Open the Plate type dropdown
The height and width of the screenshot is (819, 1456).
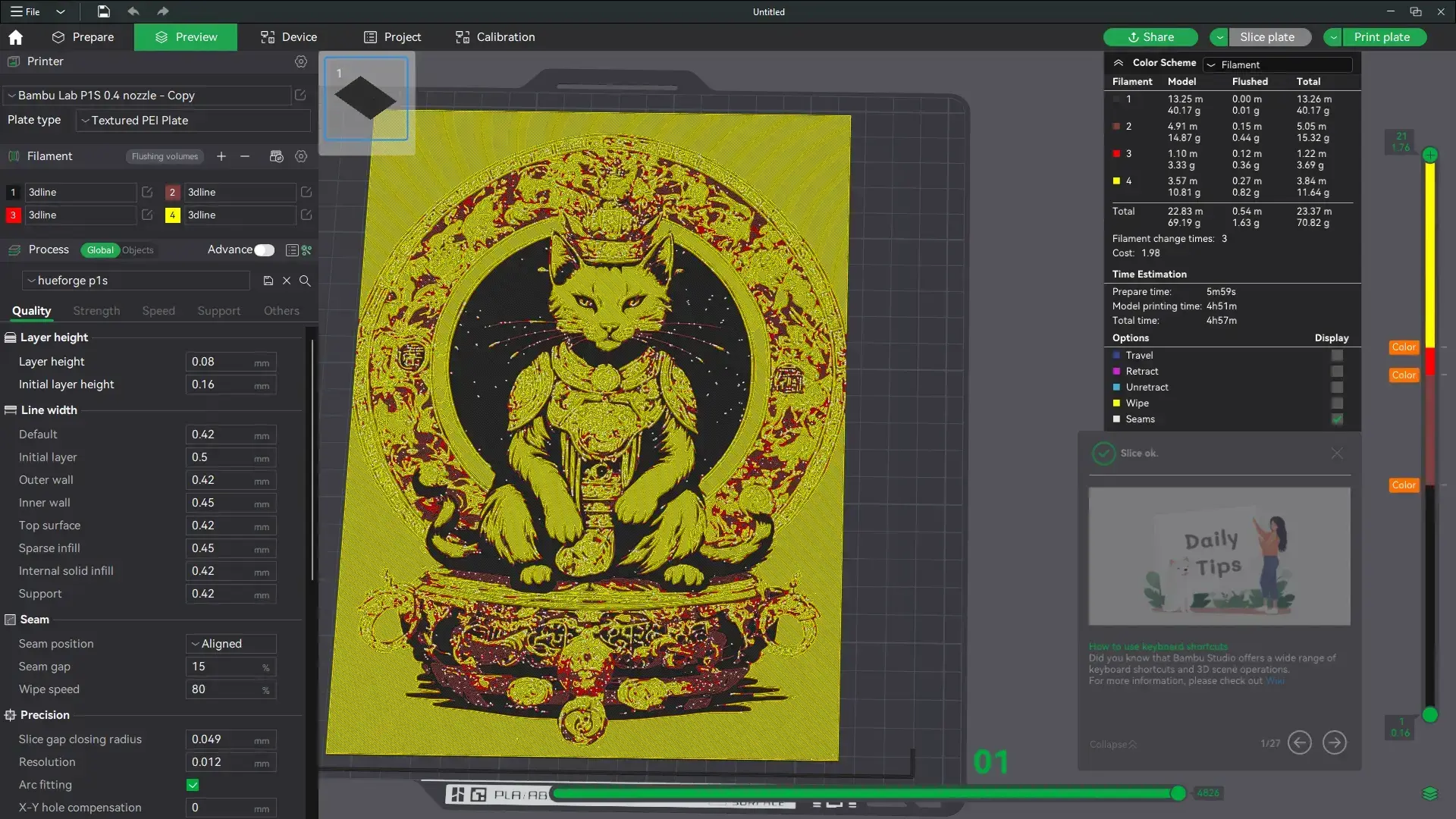[x=192, y=121]
